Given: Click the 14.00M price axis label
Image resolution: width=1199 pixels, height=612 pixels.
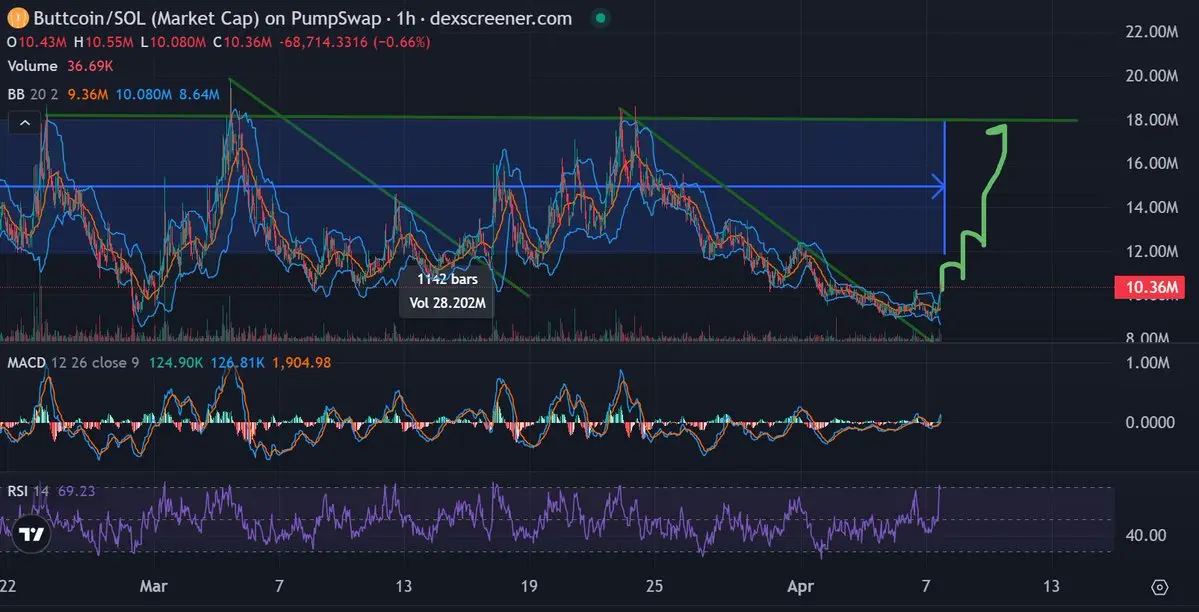Looking at the screenshot, I should point(1151,207).
